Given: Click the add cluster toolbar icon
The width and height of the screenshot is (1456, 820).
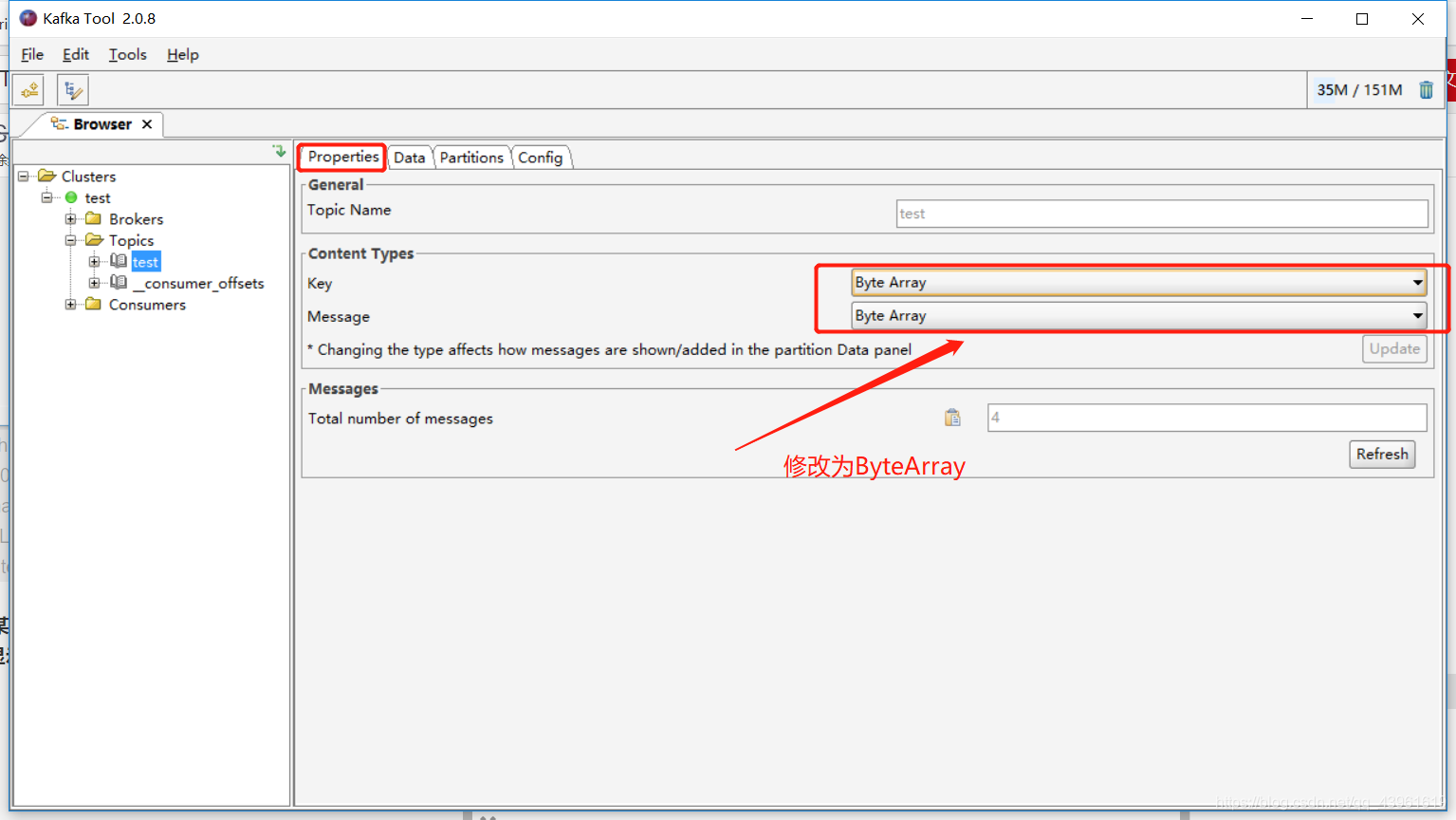Looking at the screenshot, I should click(x=29, y=90).
